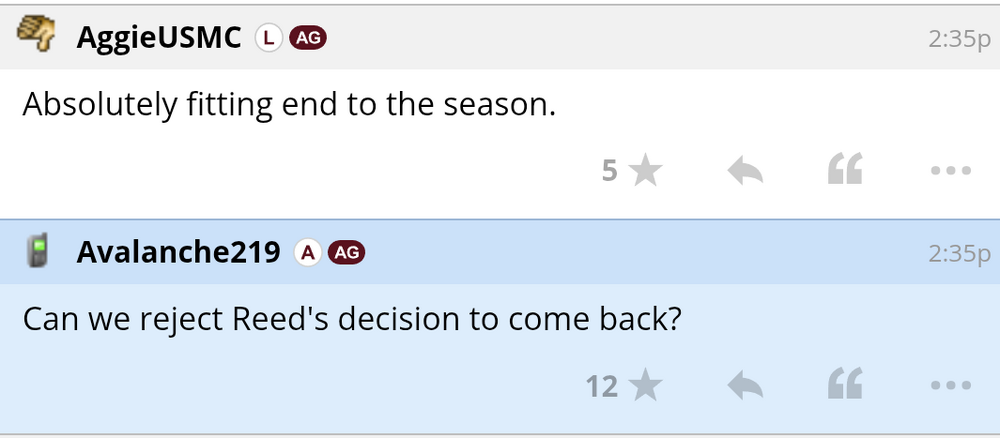Click the L badge beside AggieUSMC

pos(267,38)
